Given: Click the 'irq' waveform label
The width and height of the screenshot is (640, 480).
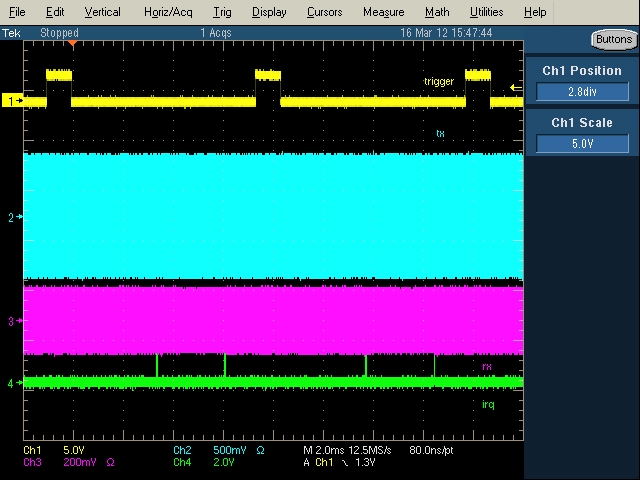Looking at the screenshot, I should 488,403.
